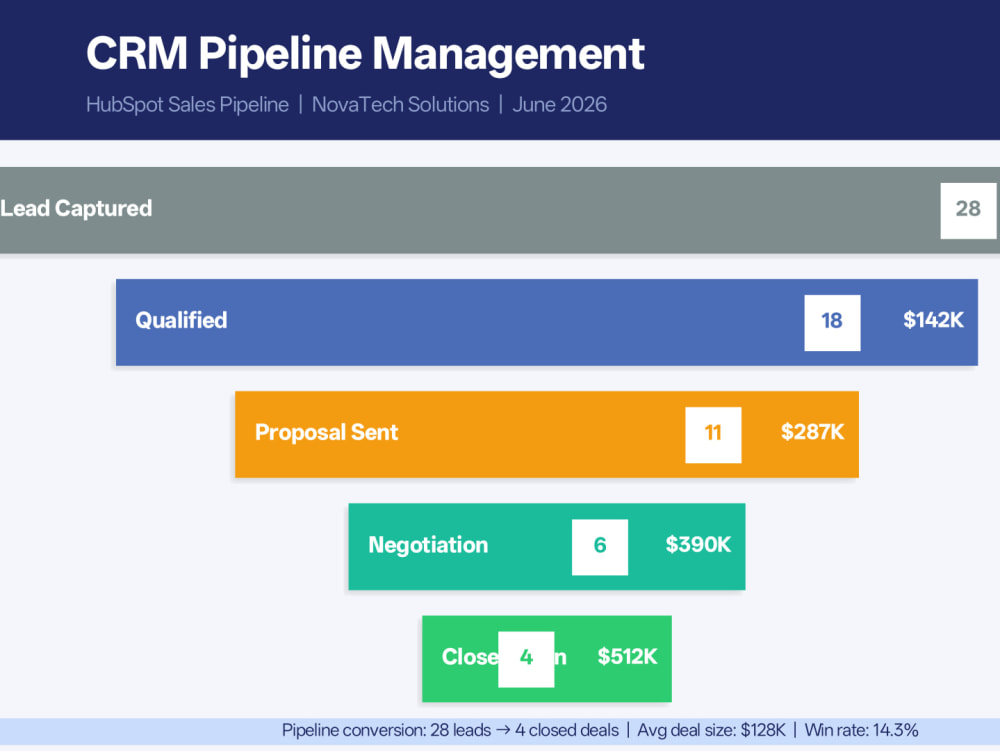The image size is (1000, 751).
Task: Click the $142K value in Qualified bar
Action: click(933, 320)
